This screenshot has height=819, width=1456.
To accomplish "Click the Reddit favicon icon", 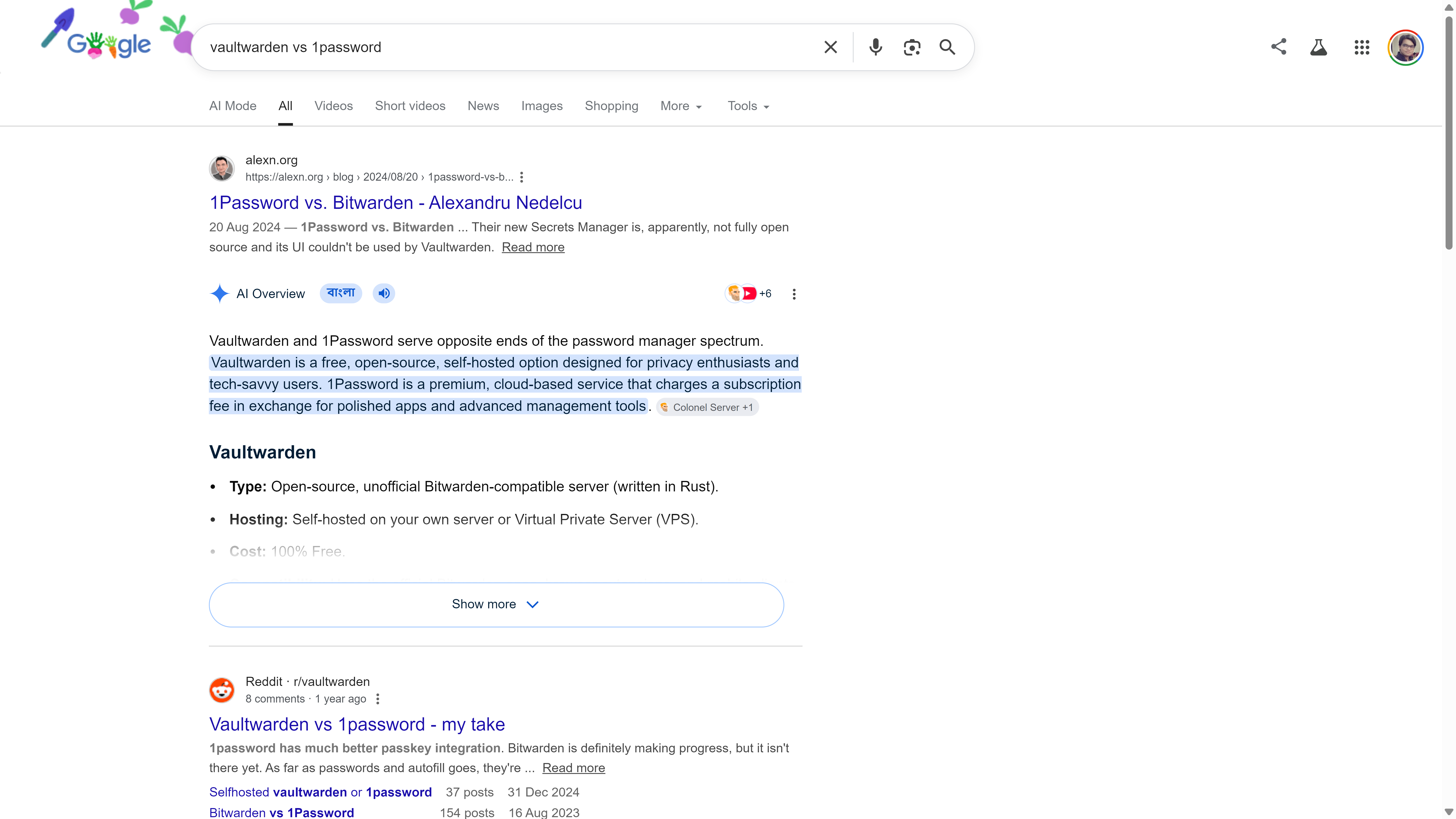I will point(222,690).
